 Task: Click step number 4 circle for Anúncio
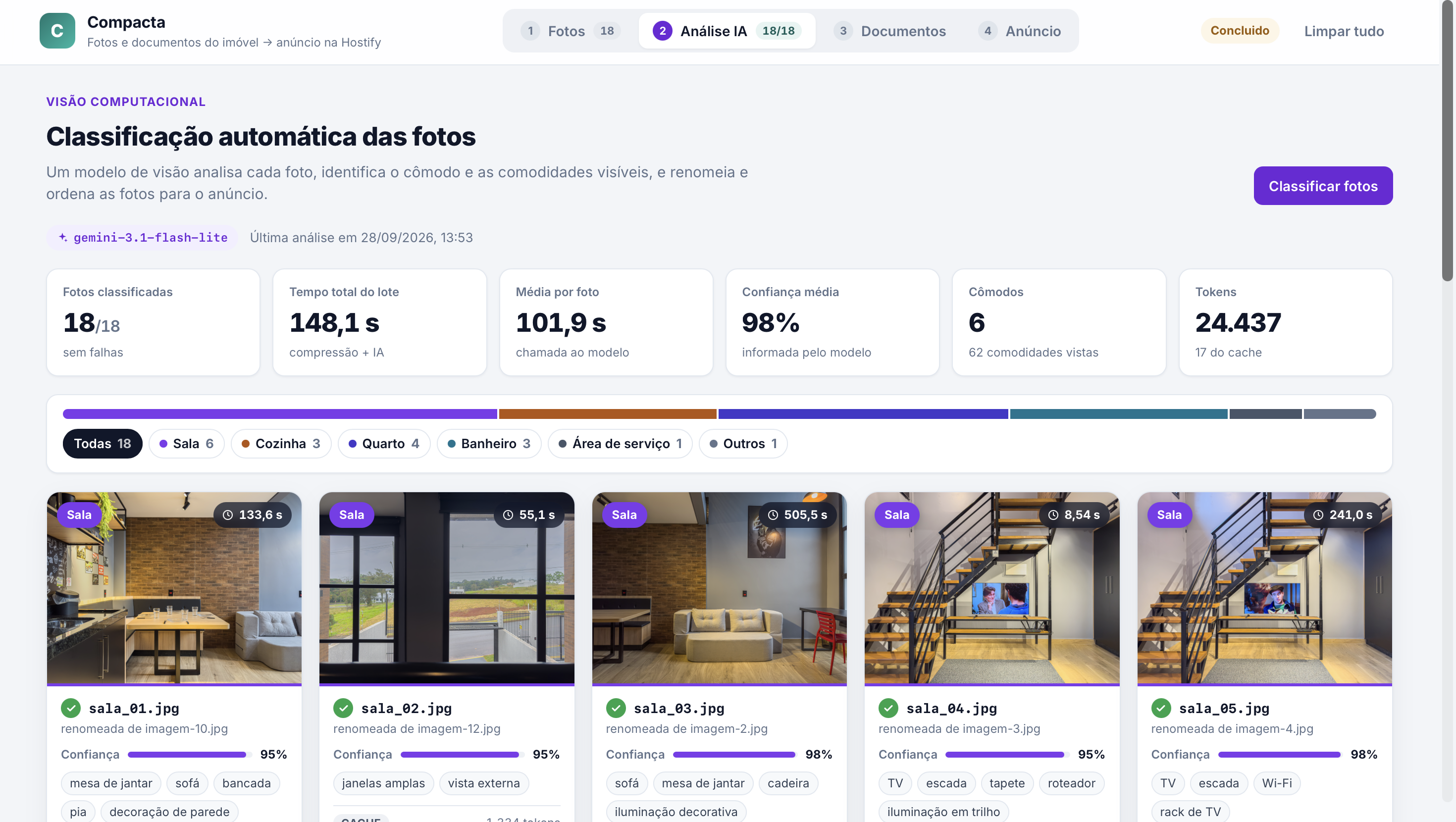[988, 31]
